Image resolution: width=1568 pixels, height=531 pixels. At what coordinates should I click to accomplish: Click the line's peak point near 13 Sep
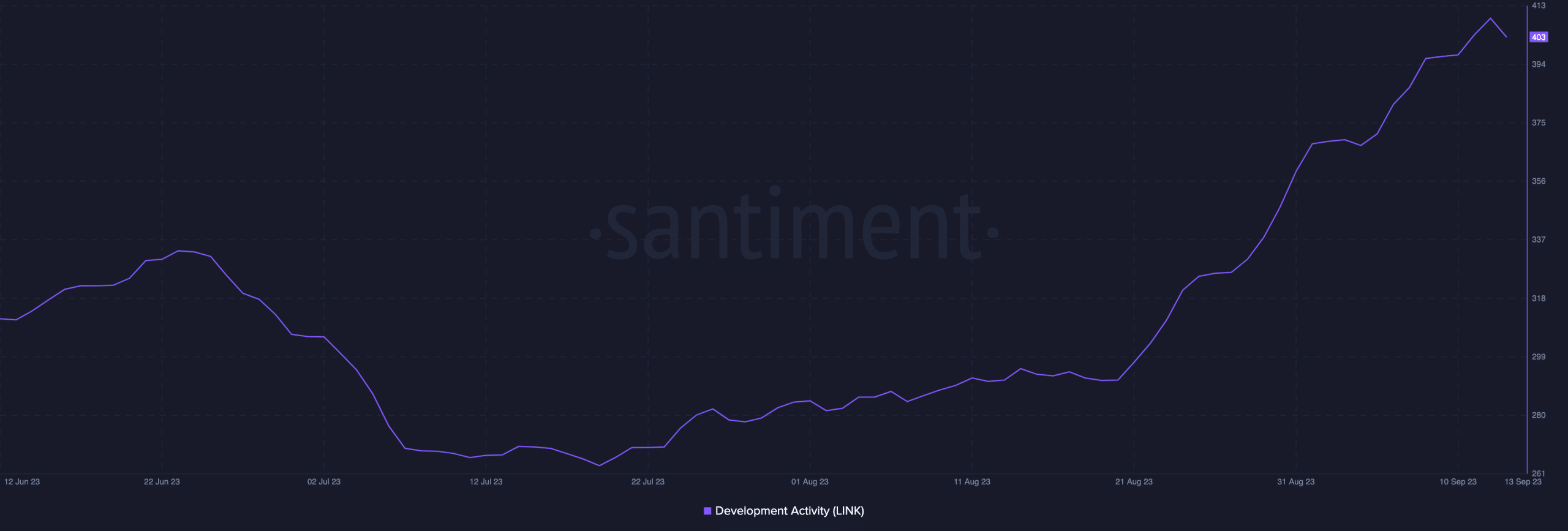pos(1490,18)
